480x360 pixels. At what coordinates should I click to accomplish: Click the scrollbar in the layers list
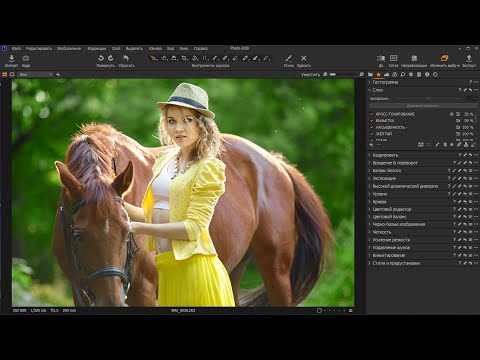[477, 117]
